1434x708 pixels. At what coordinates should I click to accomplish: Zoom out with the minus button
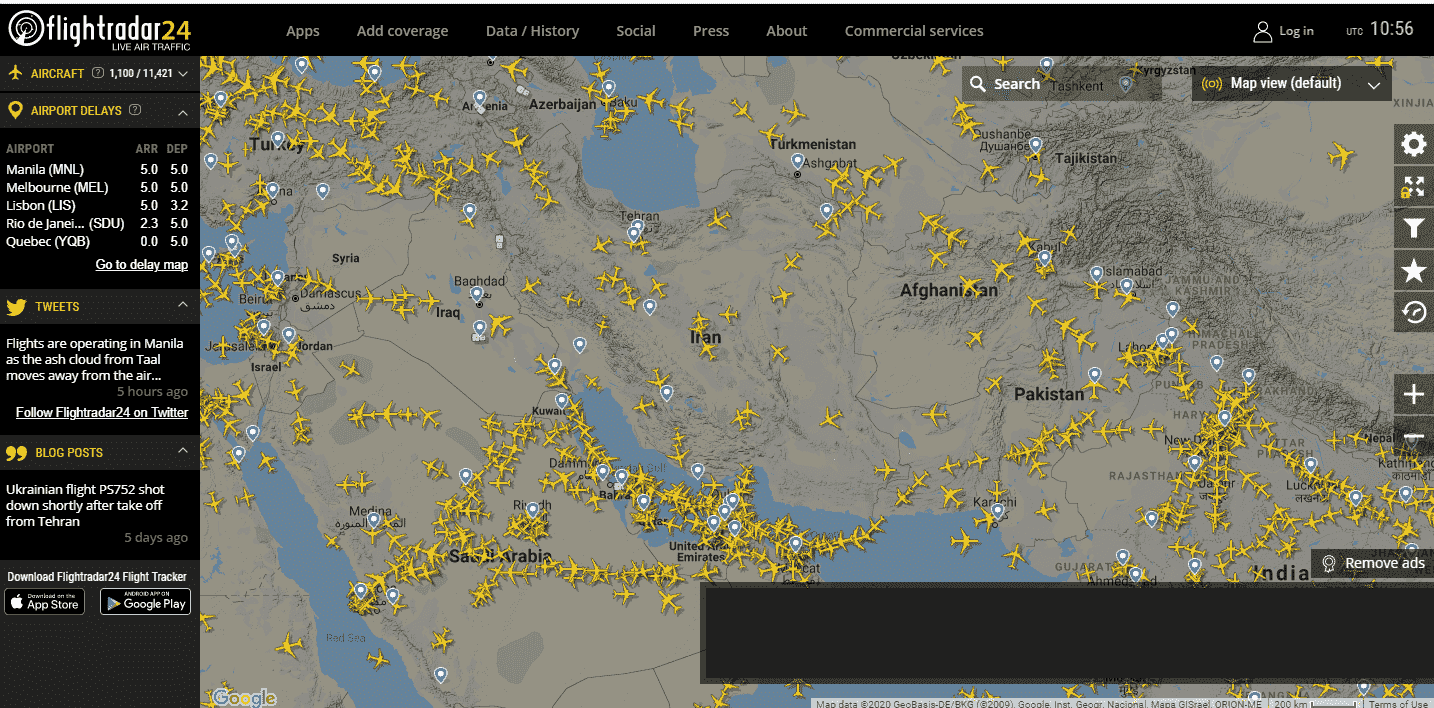pos(1413,437)
